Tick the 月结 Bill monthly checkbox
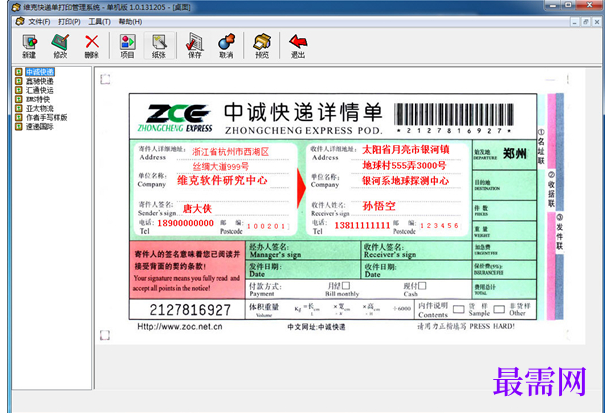 click(x=346, y=286)
